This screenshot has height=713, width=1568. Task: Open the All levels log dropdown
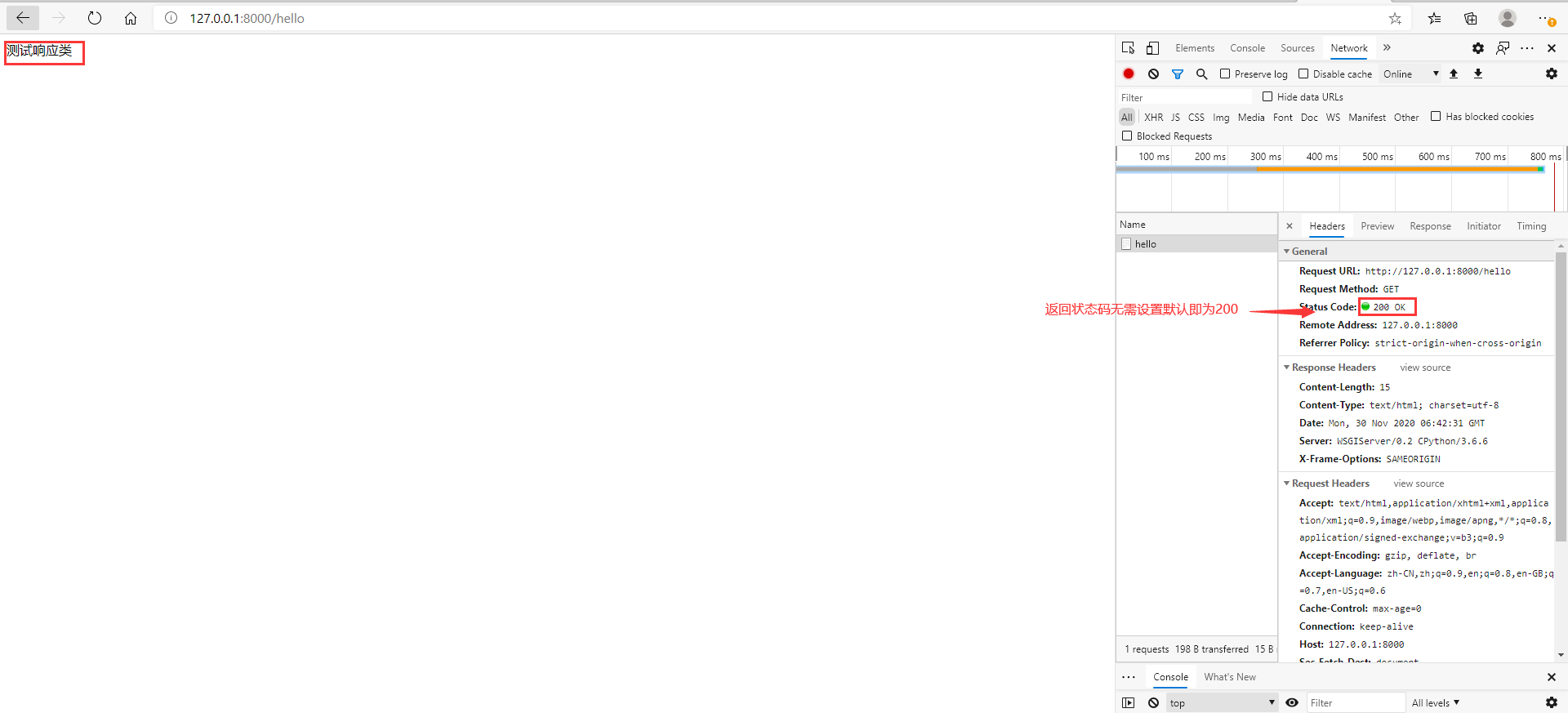[x=1435, y=702]
